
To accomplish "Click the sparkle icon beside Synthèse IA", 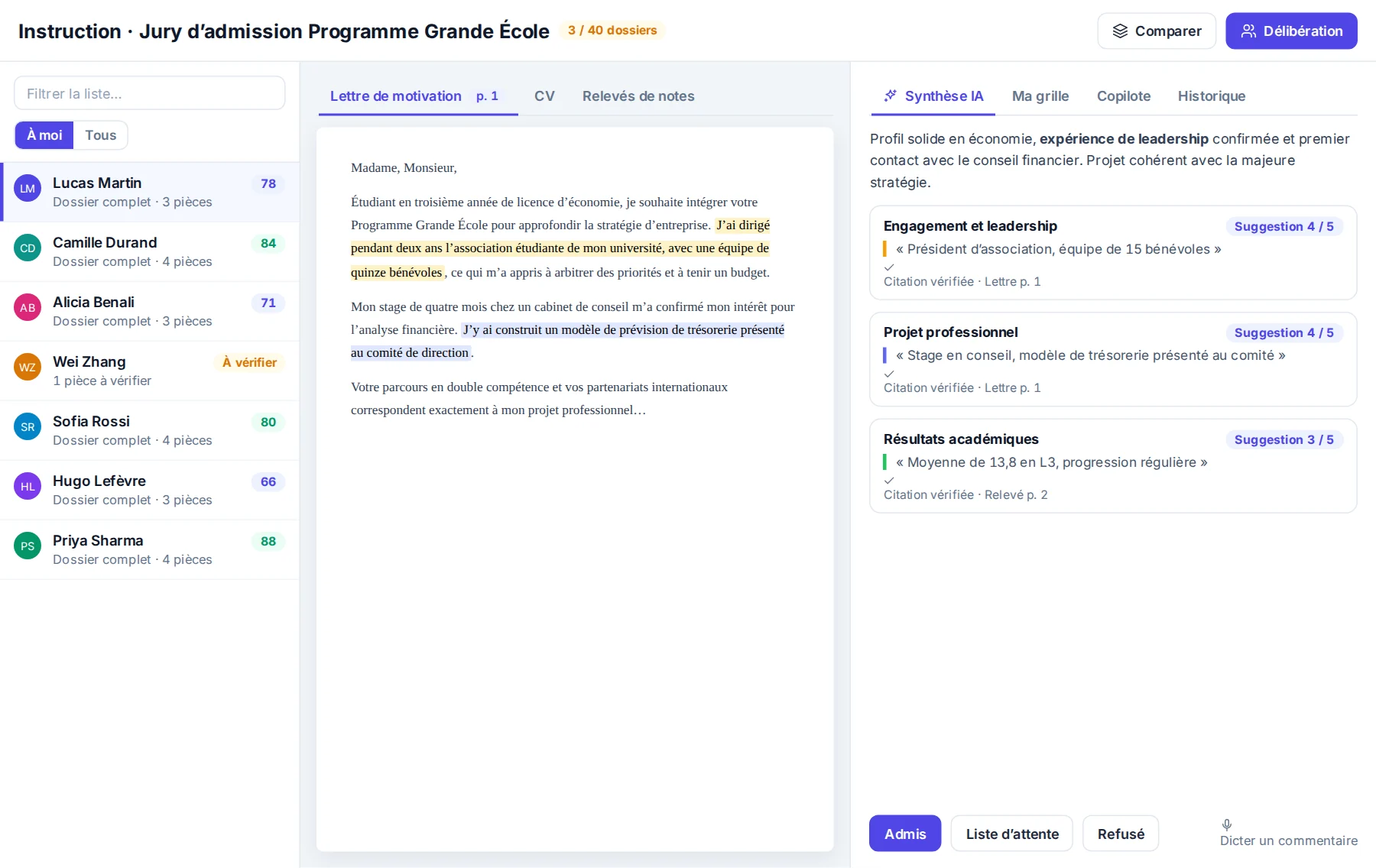I will [x=890, y=96].
